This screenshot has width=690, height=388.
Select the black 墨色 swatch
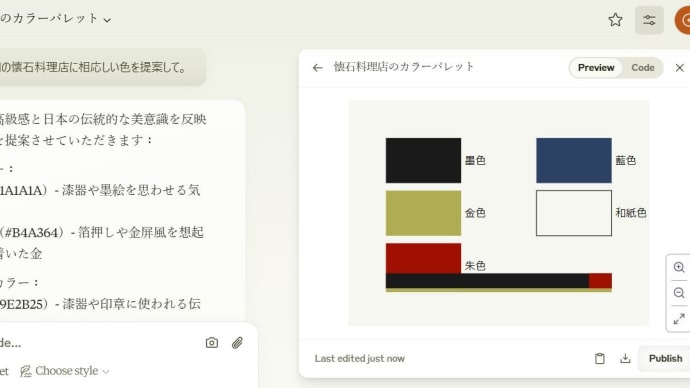[423, 160]
